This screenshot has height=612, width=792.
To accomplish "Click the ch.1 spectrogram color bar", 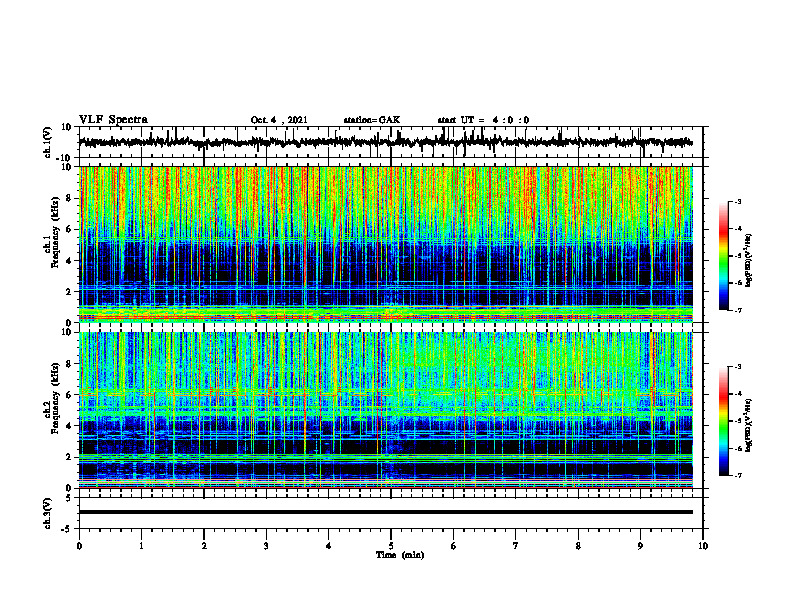I will (x=724, y=256).
